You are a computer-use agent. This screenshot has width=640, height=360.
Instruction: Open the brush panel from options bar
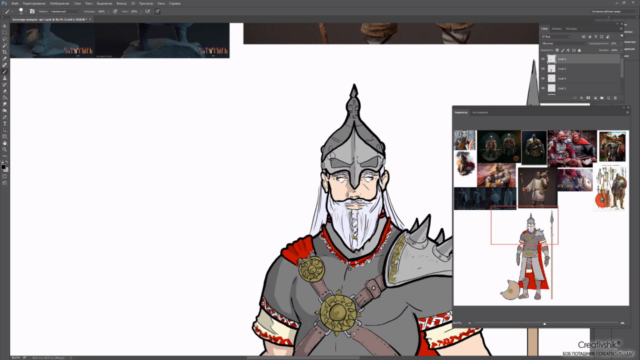point(32,11)
